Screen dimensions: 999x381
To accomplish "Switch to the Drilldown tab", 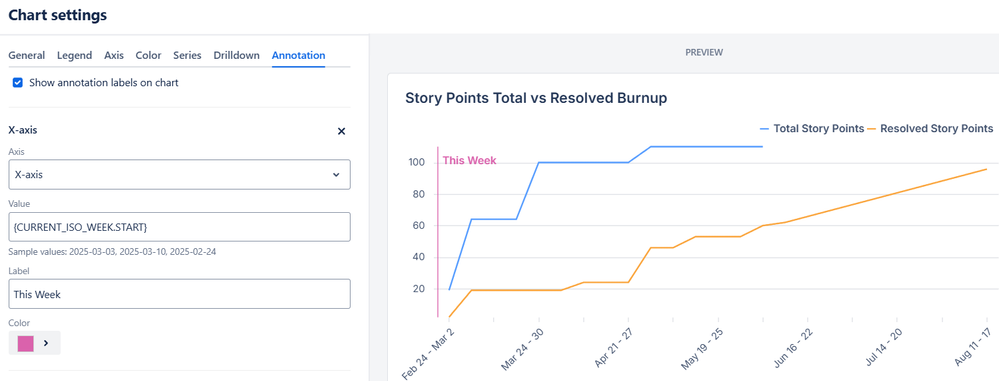I will click(x=236, y=55).
